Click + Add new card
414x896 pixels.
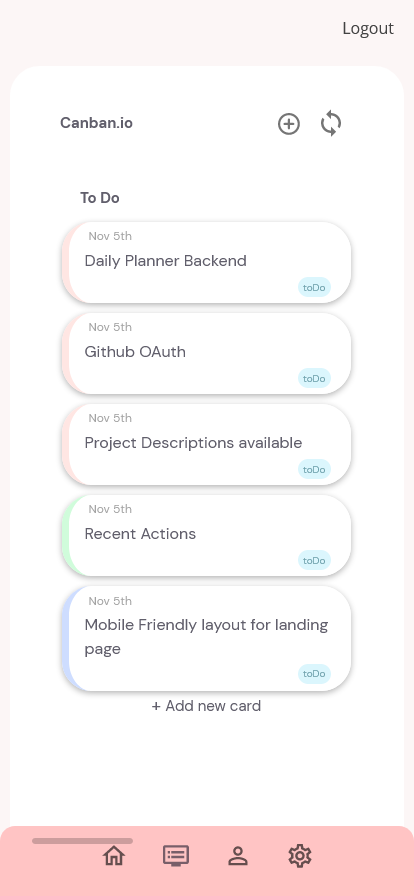tap(206, 706)
